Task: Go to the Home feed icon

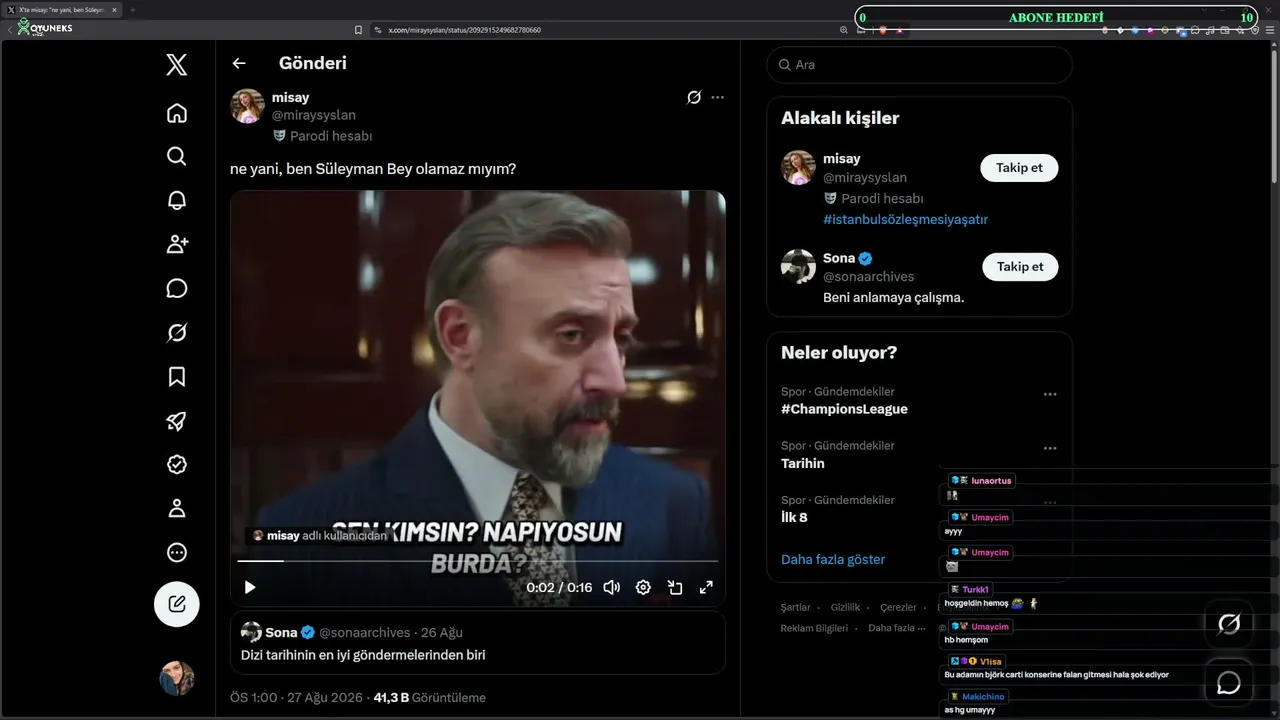Action: tap(177, 113)
